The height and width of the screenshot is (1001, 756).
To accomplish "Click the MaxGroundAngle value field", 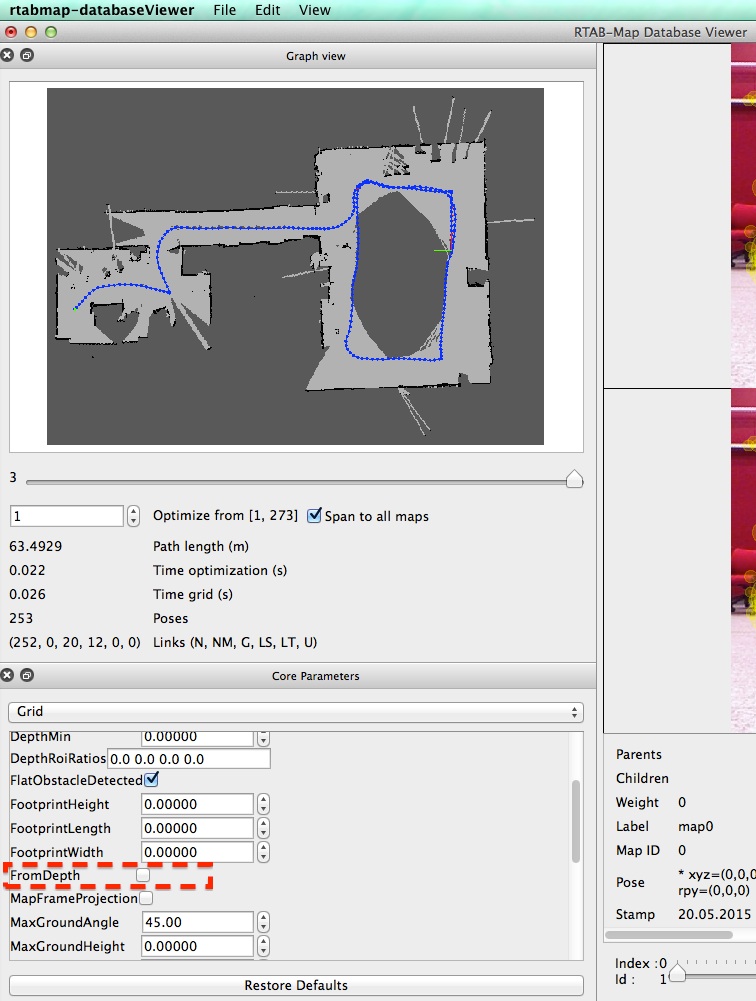I will click(198, 922).
